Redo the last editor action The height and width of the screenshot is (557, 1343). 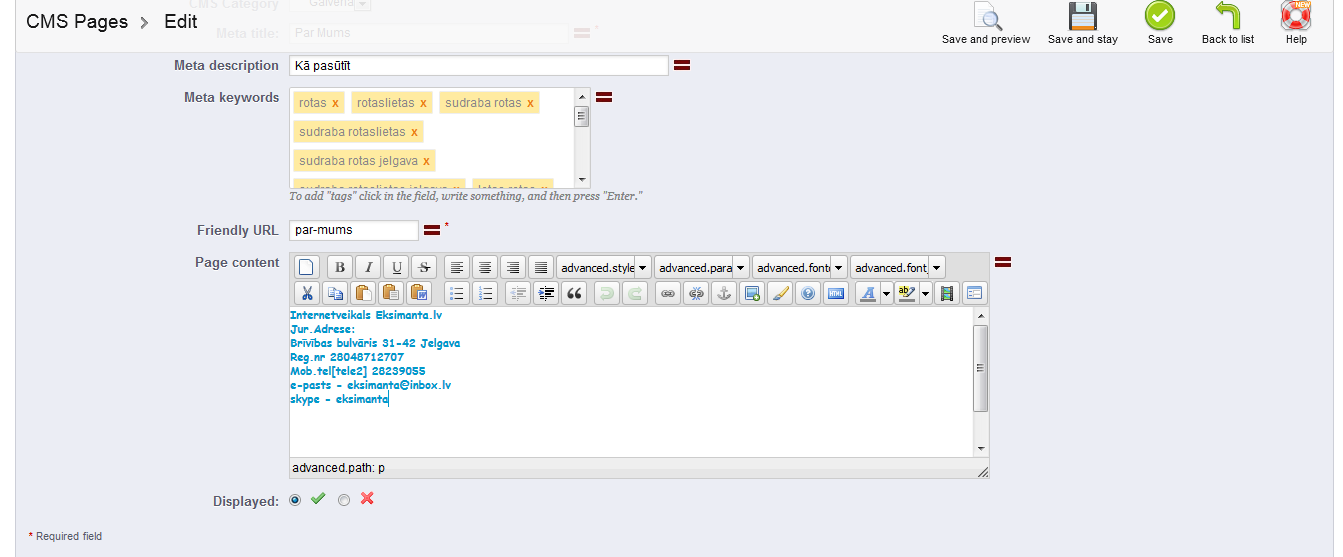(635, 293)
